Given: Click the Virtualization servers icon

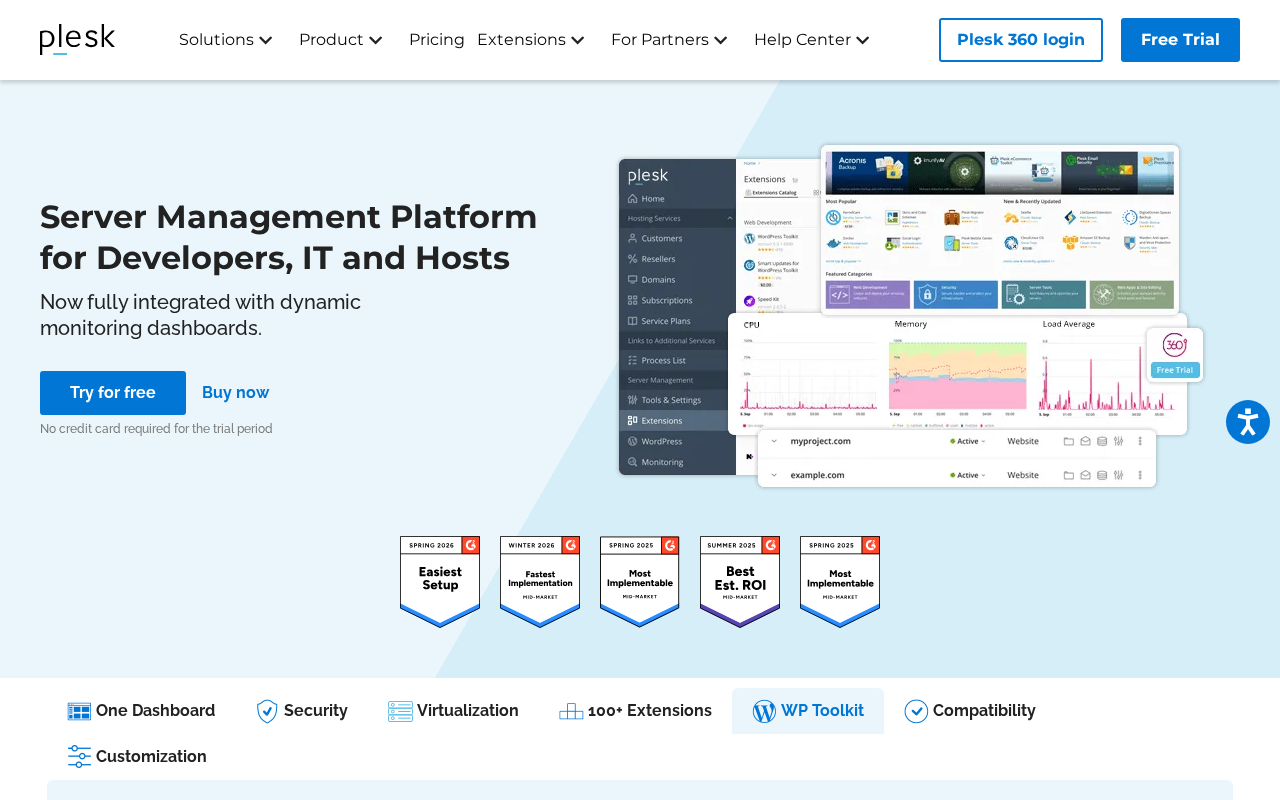Looking at the screenshot, I should coord(400,711).
